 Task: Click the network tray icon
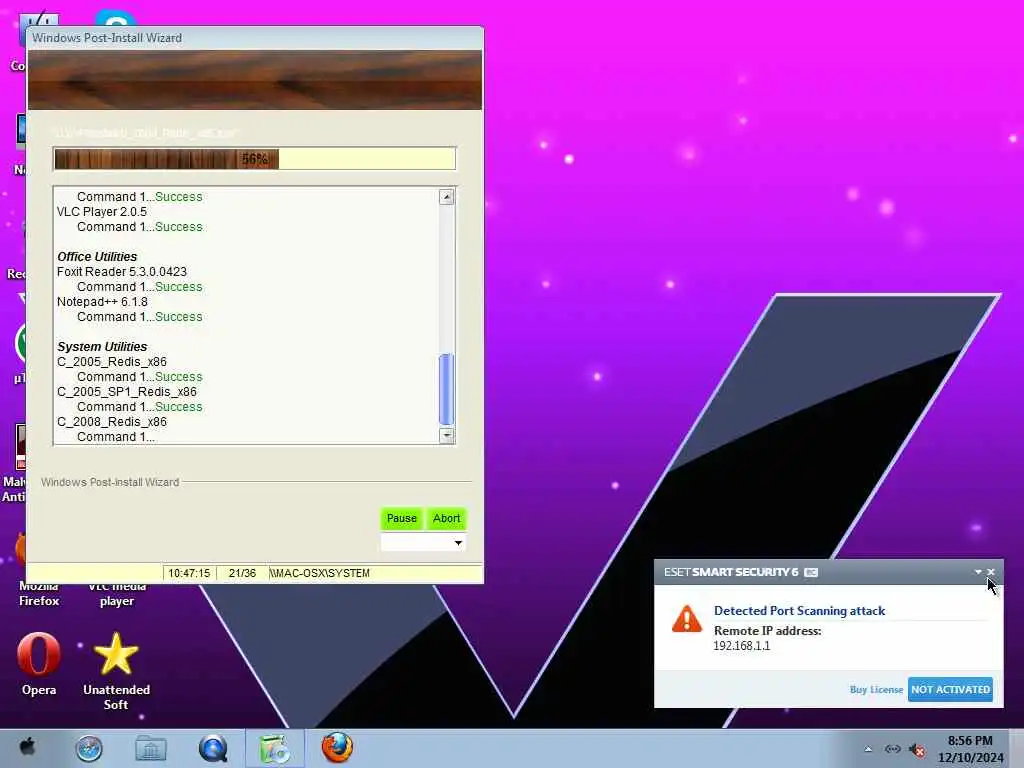(893, 749)
